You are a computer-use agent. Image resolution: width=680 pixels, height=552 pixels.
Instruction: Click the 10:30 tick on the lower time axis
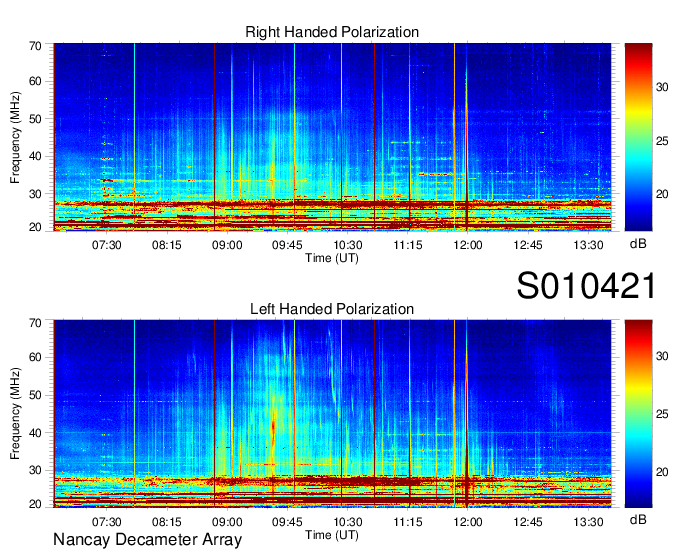click(x=347, y=522)
